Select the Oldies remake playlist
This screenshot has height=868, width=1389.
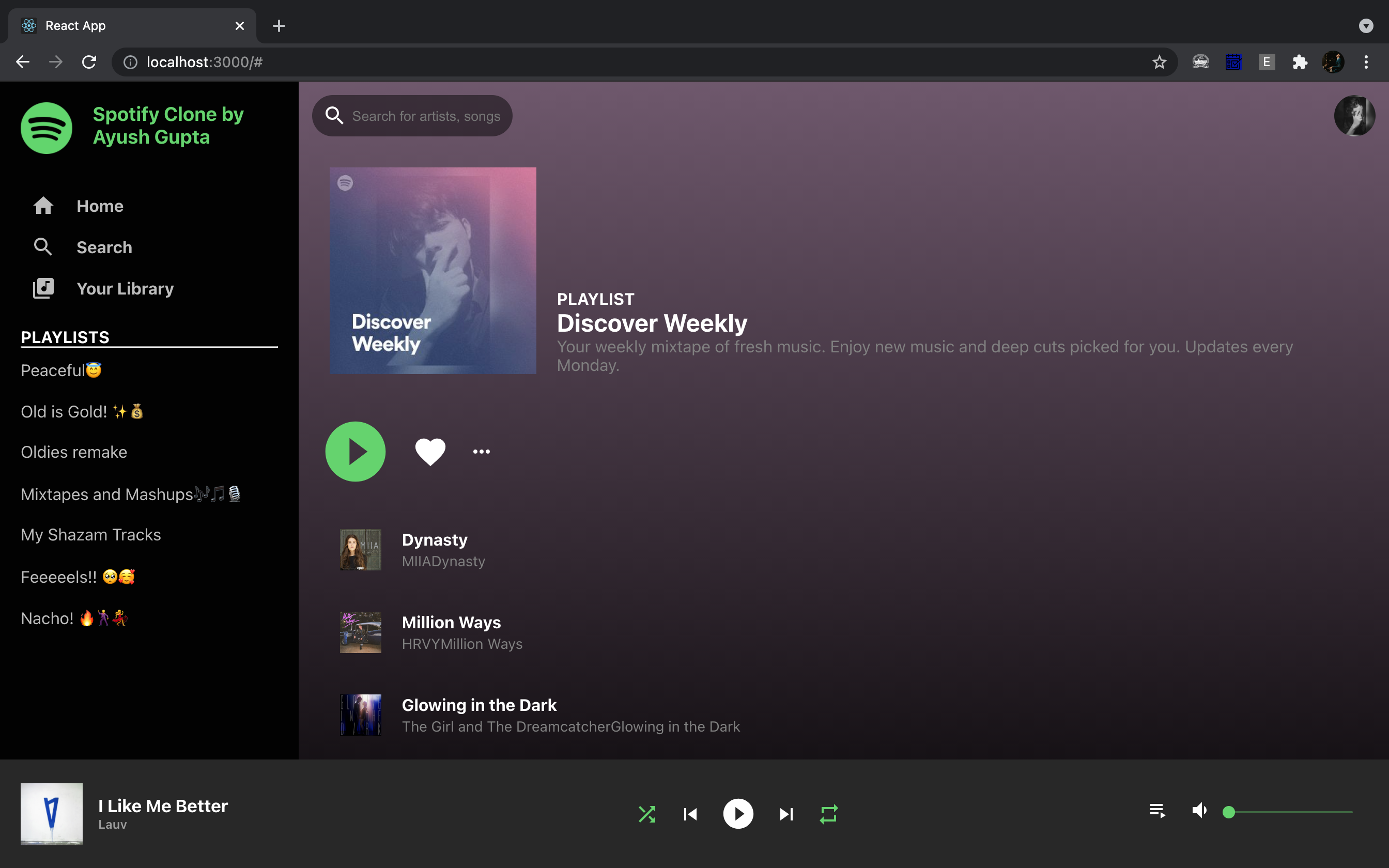(x=73, y=452)
